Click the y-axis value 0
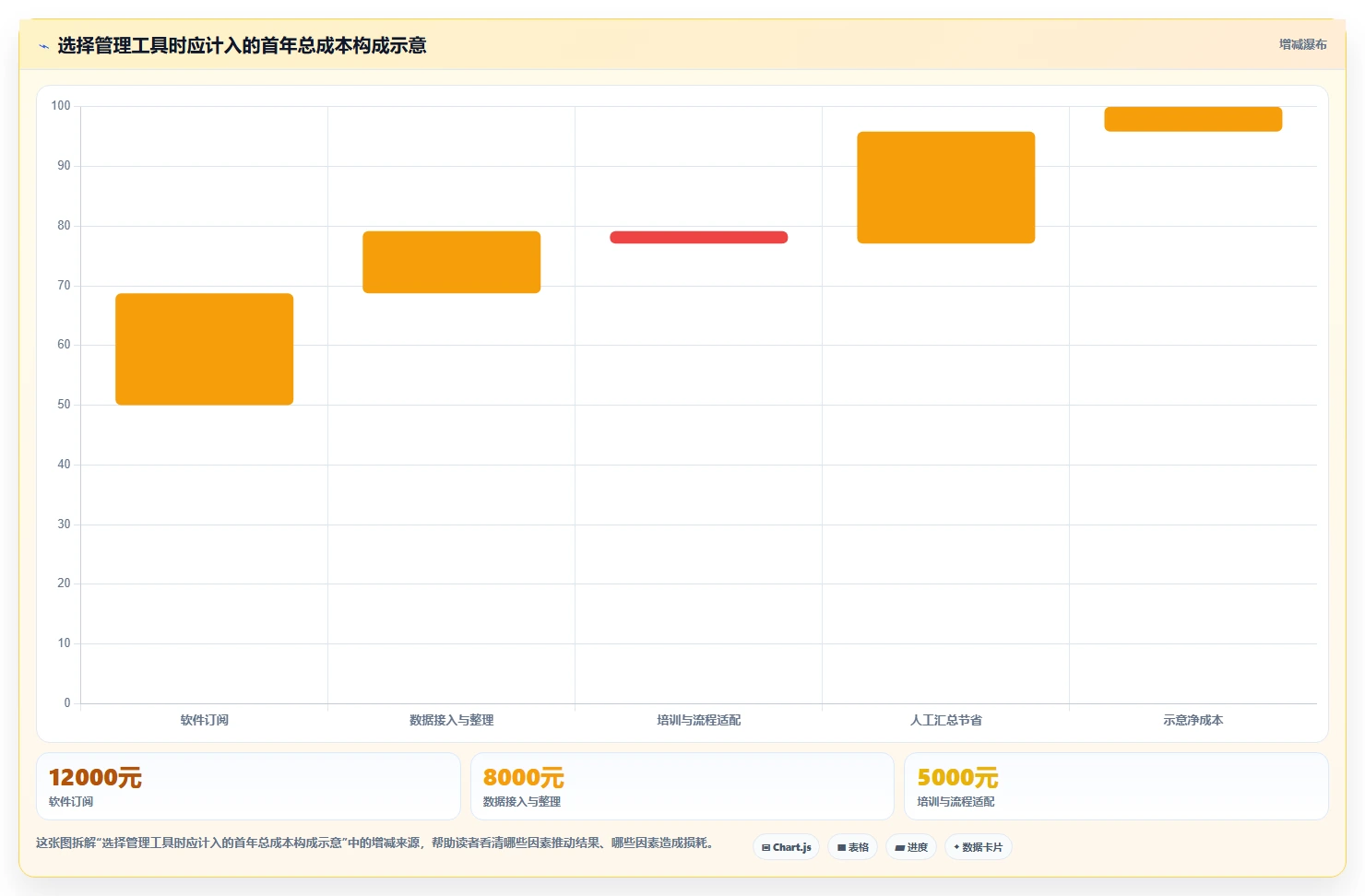 pos(67,703)
